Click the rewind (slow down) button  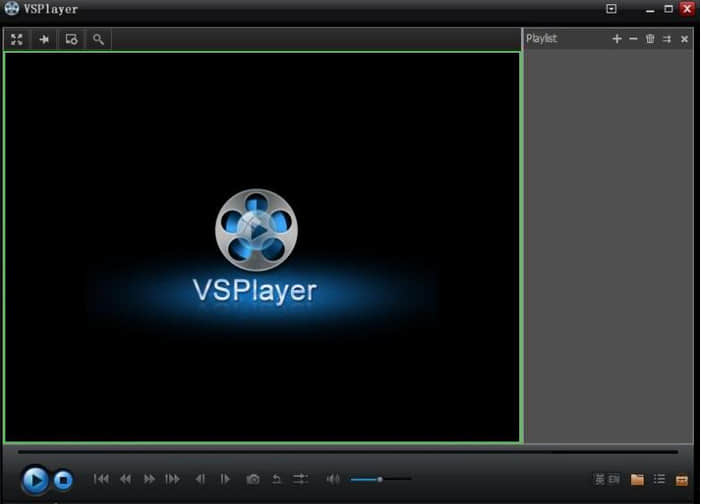click(125, 479)
